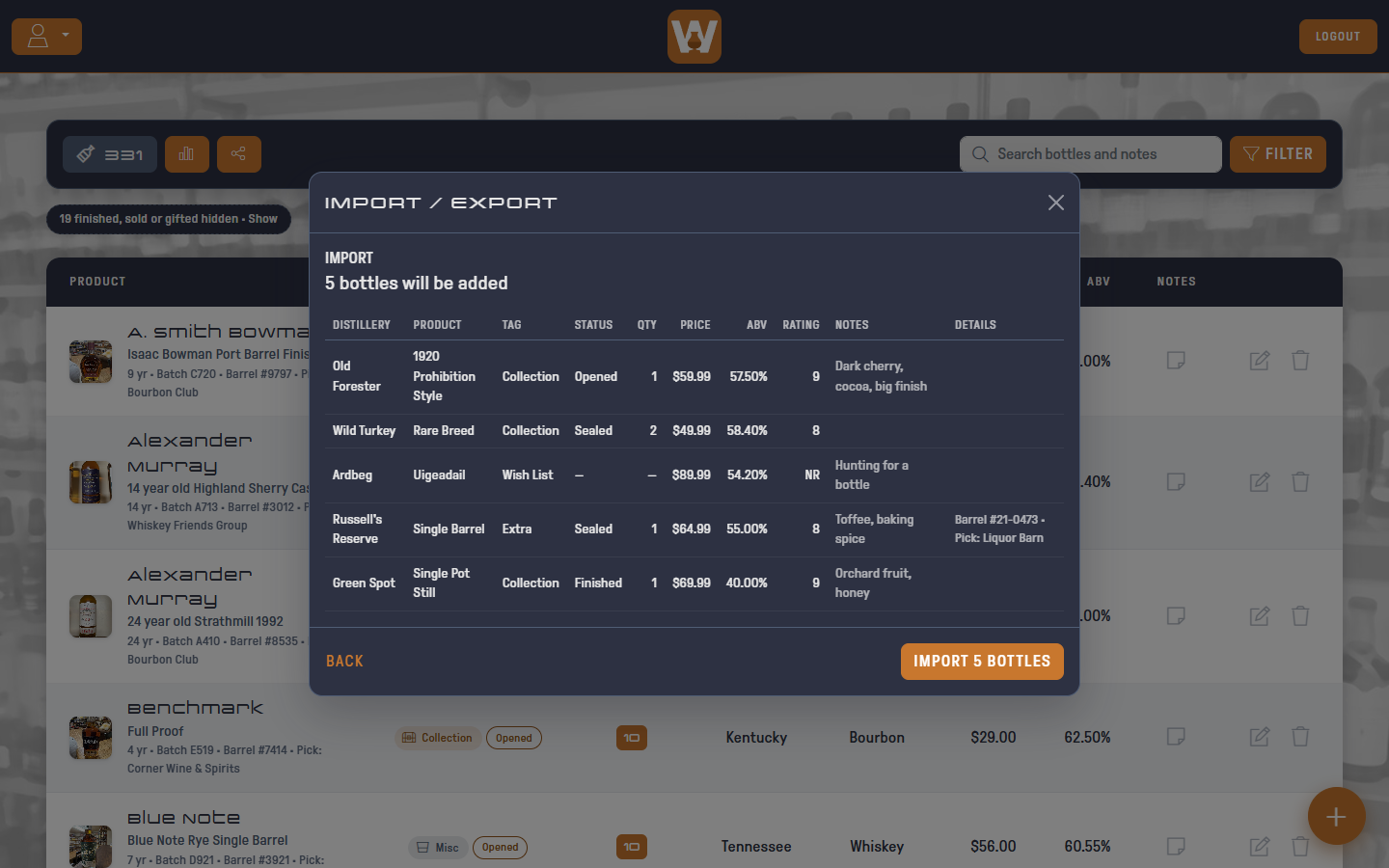Open notes for Alexander Murray 24 year Strathmill
The width and height of the screenshot is (1389, 868).
(1176, 616)
